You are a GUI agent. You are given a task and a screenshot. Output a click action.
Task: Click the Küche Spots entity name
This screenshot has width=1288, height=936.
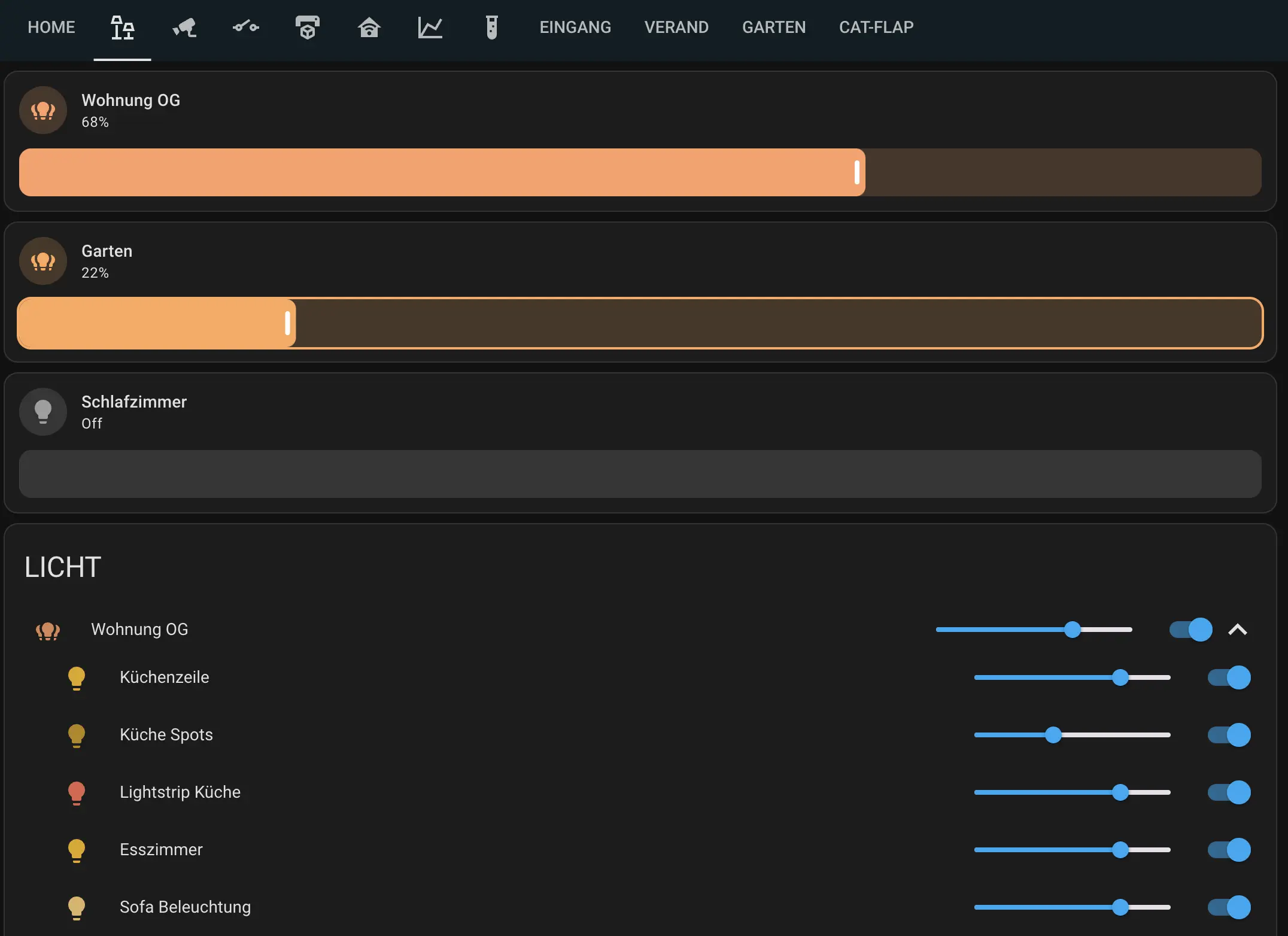coord(166,735)
